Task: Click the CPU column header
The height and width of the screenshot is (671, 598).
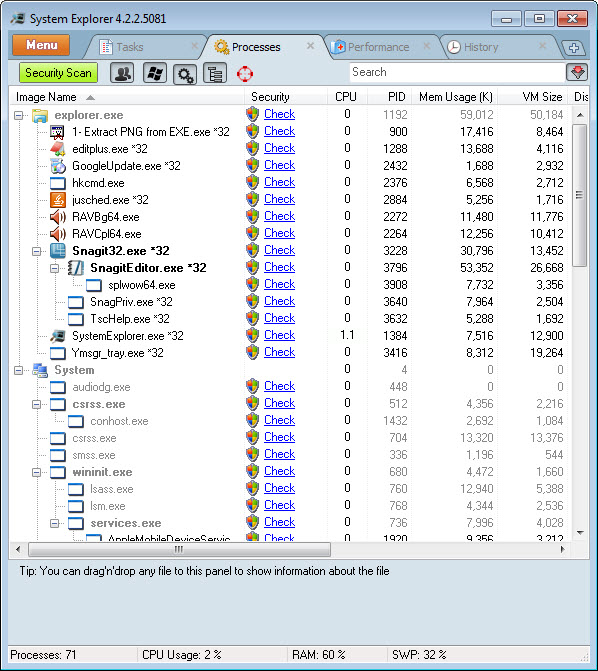Action: click(346, 97)
